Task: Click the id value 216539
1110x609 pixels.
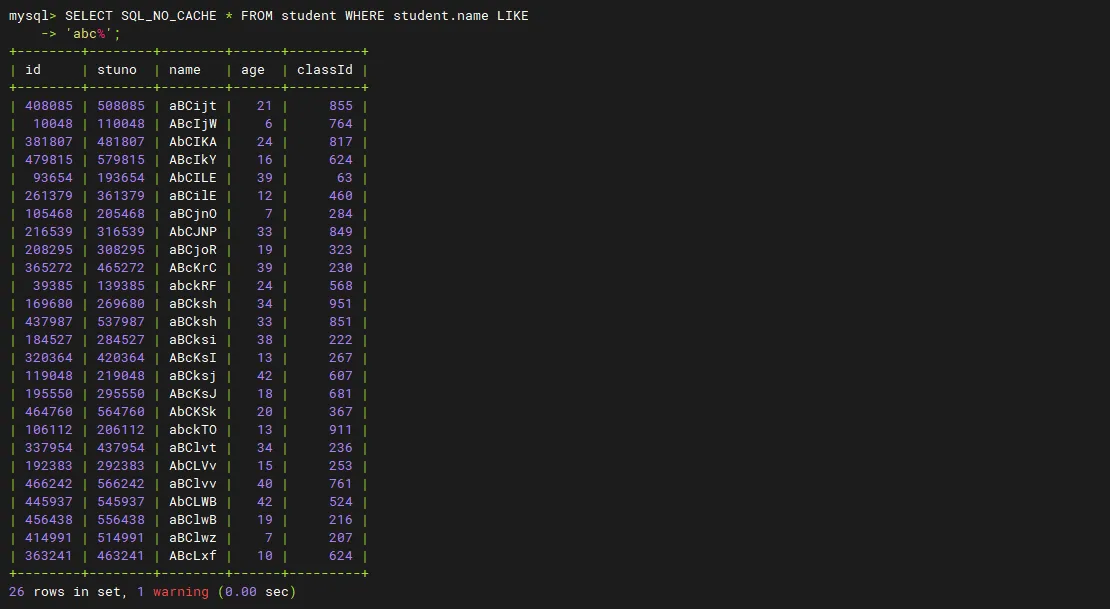Action: pos(48,232)
